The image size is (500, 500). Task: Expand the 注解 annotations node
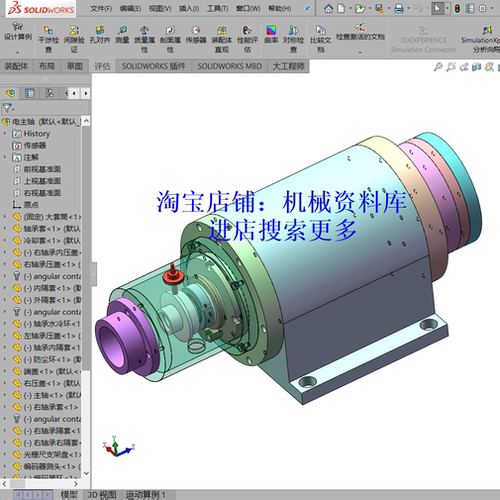click(x=5, y=157)
